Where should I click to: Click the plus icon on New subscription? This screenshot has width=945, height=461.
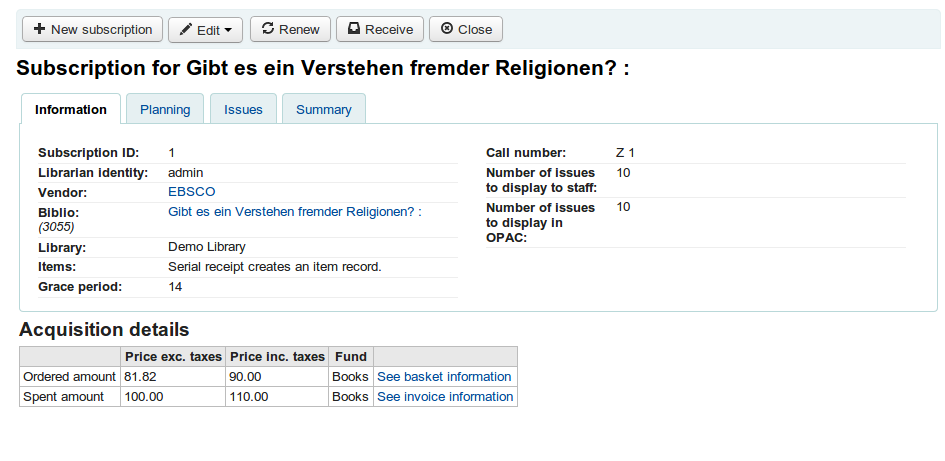point(39,29)
